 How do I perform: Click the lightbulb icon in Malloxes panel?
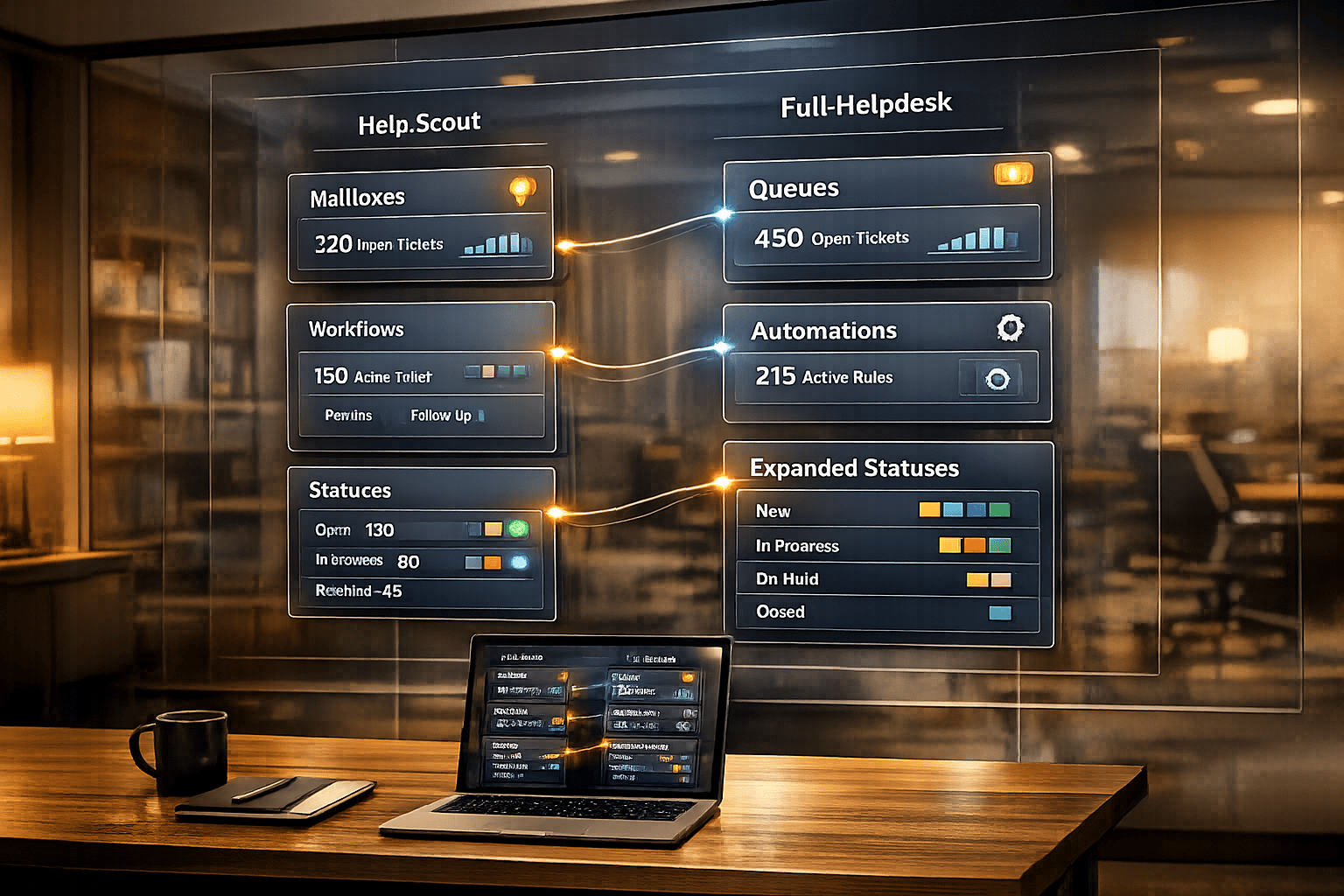point(522,189)
